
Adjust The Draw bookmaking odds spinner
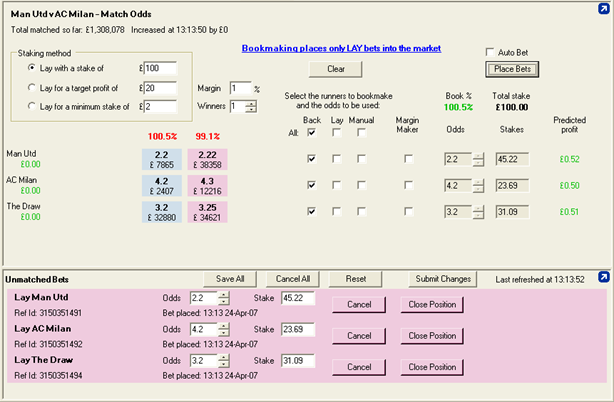tap(478, 212)
